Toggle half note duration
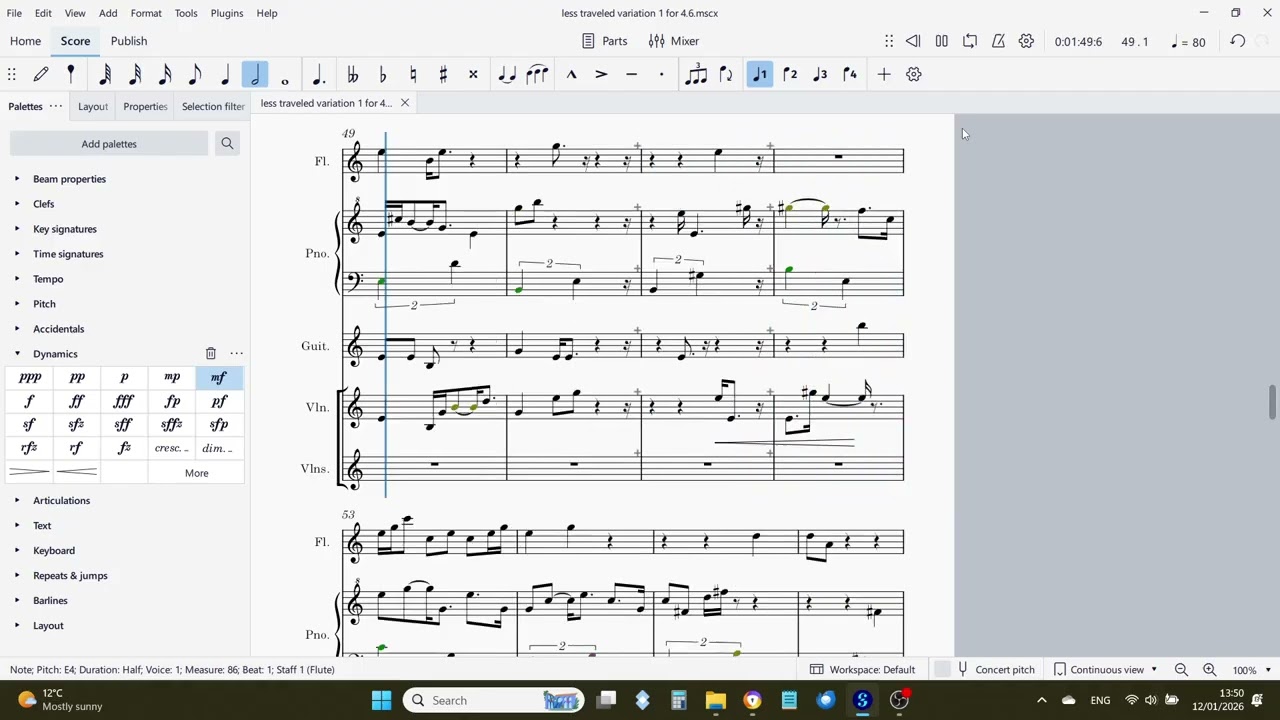 255,74
